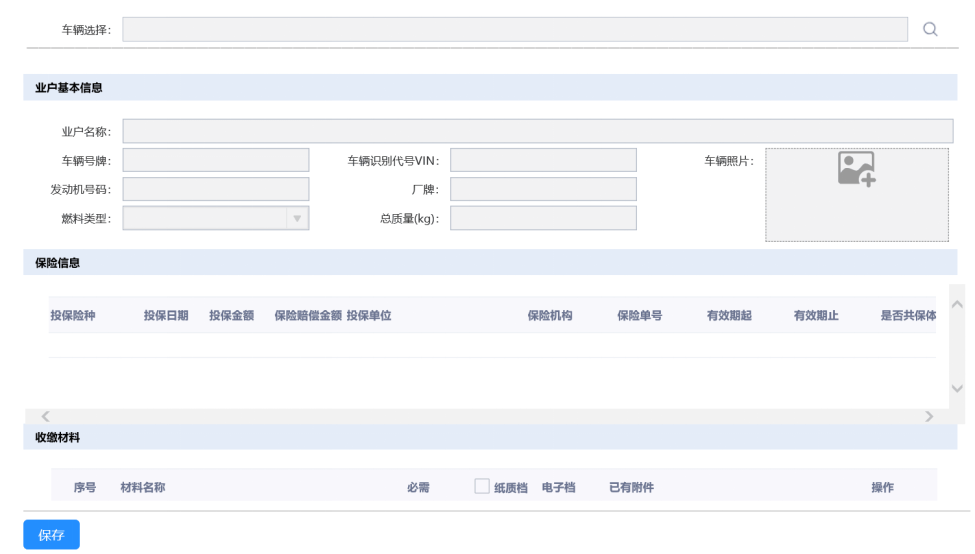This screenshot has height=554, width=975.
Task: Click the insurance table scroll-down arrow
Action: 958,389
